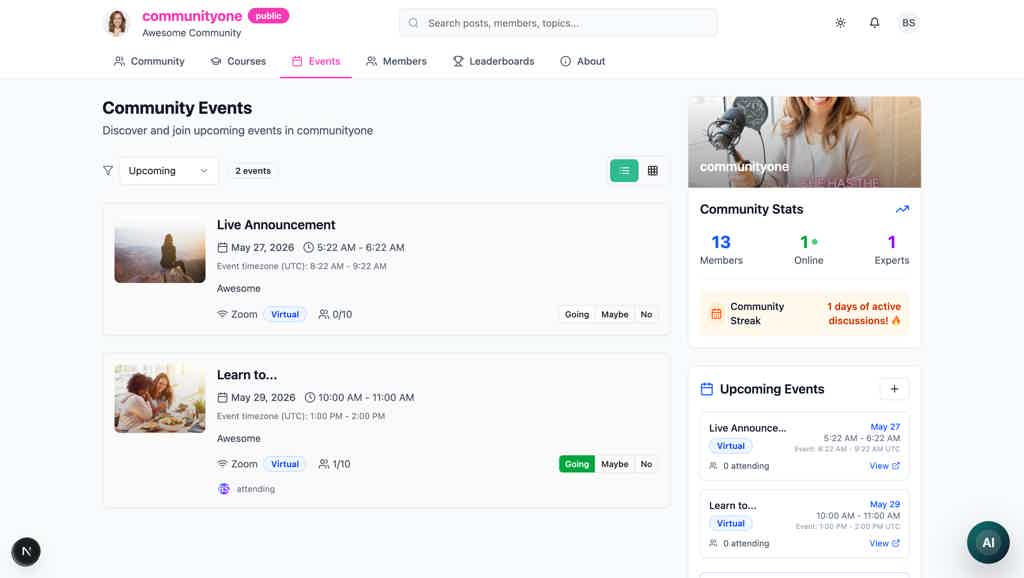Click the communityone banner image
This screenshot has height=578, width=1024.
pyautogui.click(x=805, y=142)
